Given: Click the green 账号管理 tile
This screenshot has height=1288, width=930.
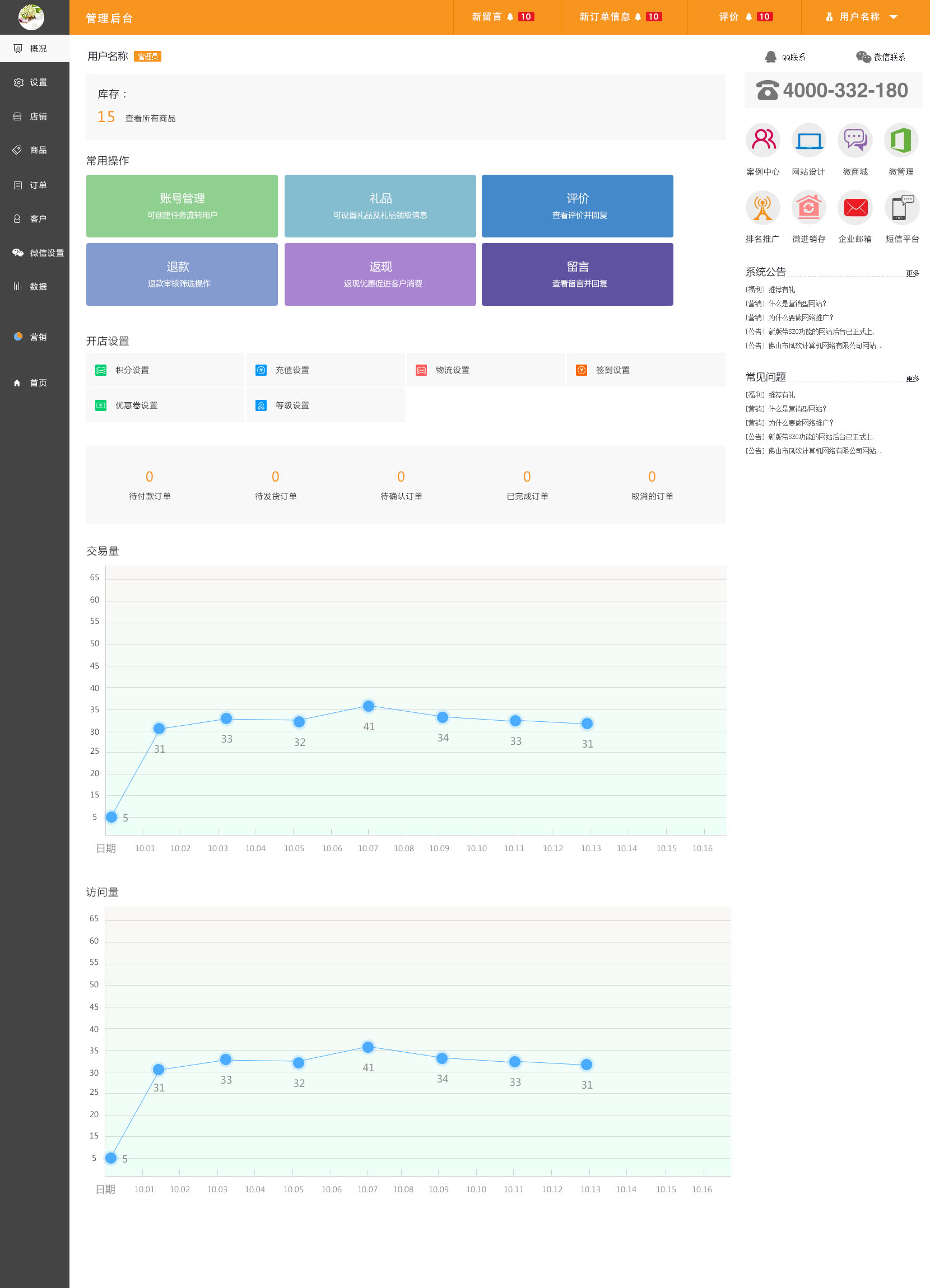Looking at the screenshot, I should (182, 206).
